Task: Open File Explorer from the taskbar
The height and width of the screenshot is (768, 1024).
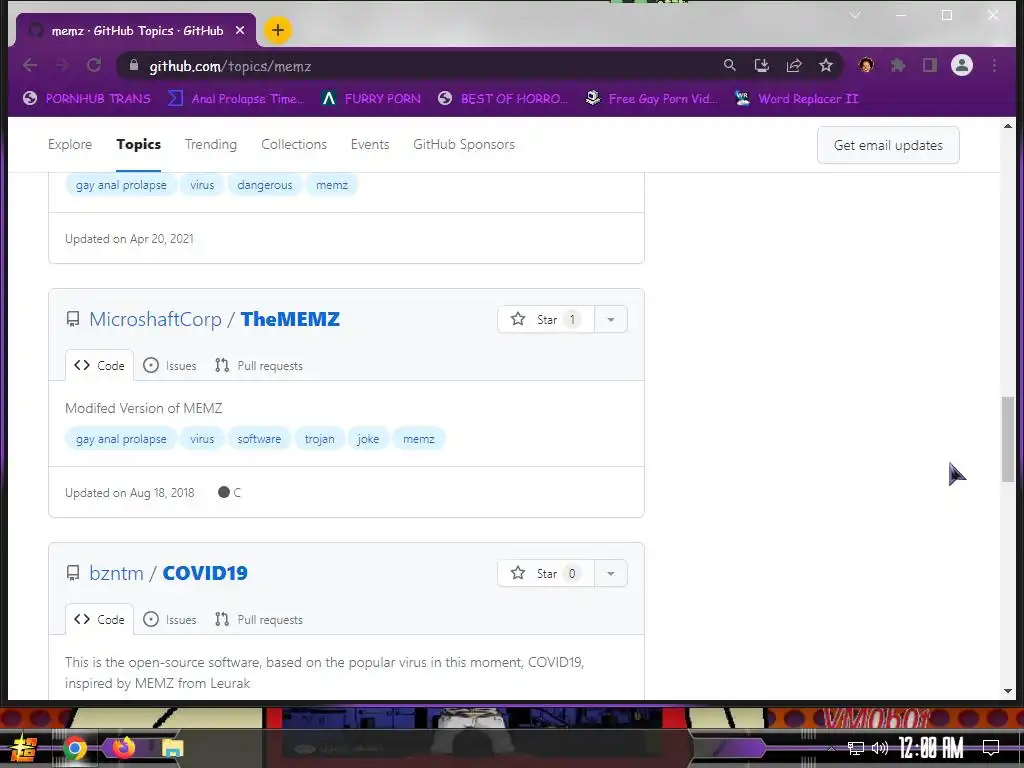Action: pyautogui.click(x=172, y=748)
